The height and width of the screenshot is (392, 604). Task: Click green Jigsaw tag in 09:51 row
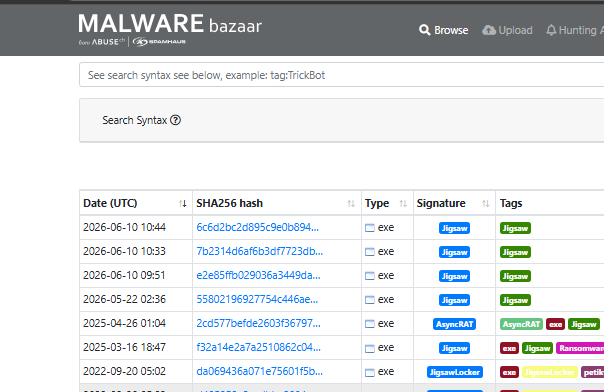515,276
